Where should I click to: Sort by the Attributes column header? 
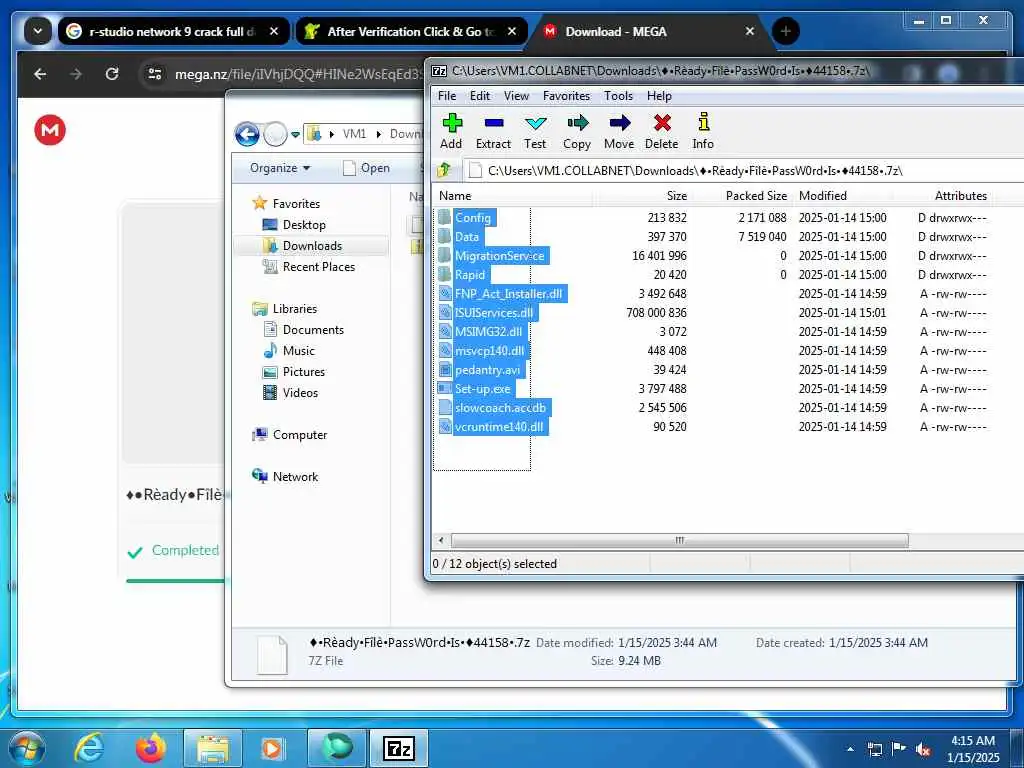(x=960, y=196)
